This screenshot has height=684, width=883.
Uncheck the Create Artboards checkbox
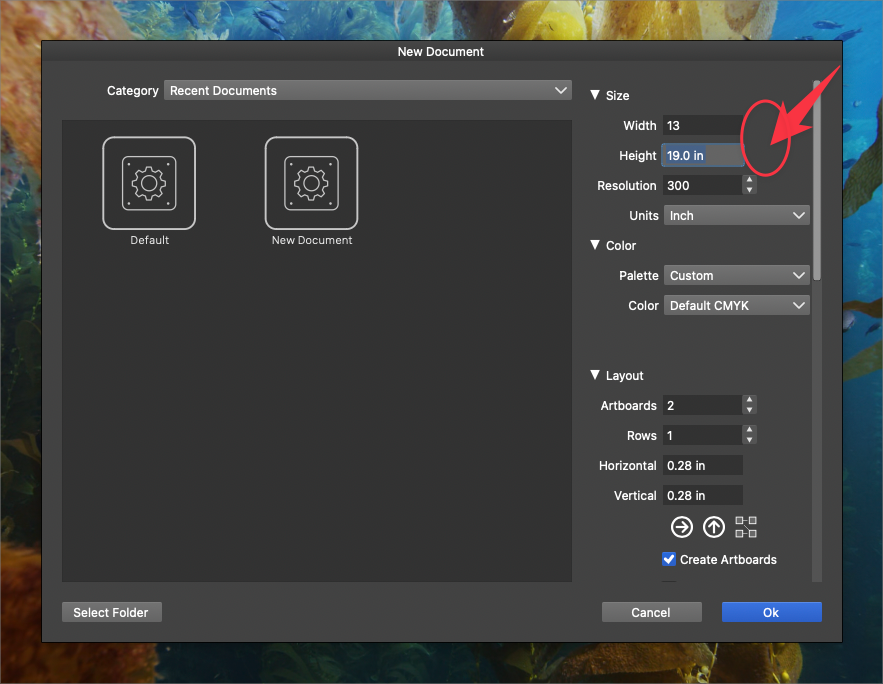(x=670, y=559)
